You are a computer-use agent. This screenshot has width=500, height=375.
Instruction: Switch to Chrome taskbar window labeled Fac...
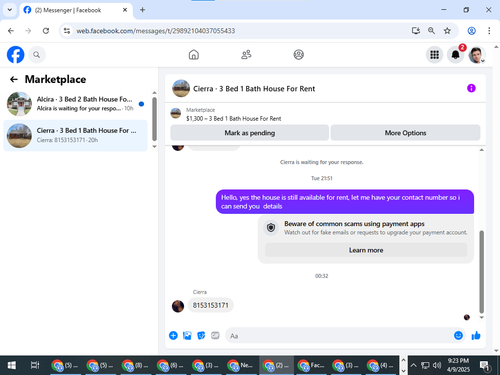[312, 365]
